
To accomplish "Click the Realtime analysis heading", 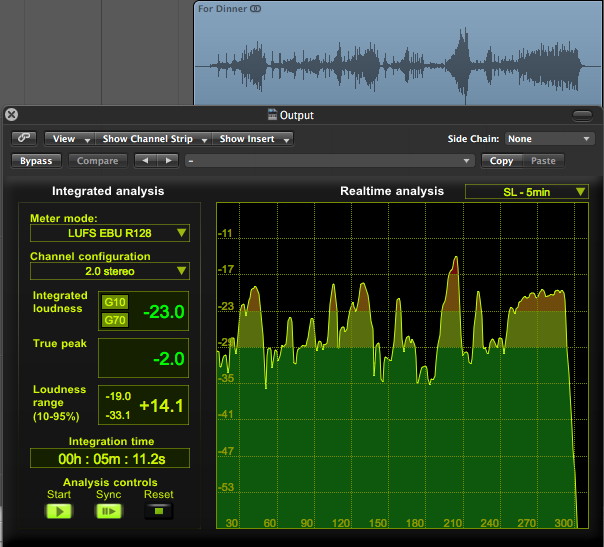I will pyautogui.click(x=392, y=191).
